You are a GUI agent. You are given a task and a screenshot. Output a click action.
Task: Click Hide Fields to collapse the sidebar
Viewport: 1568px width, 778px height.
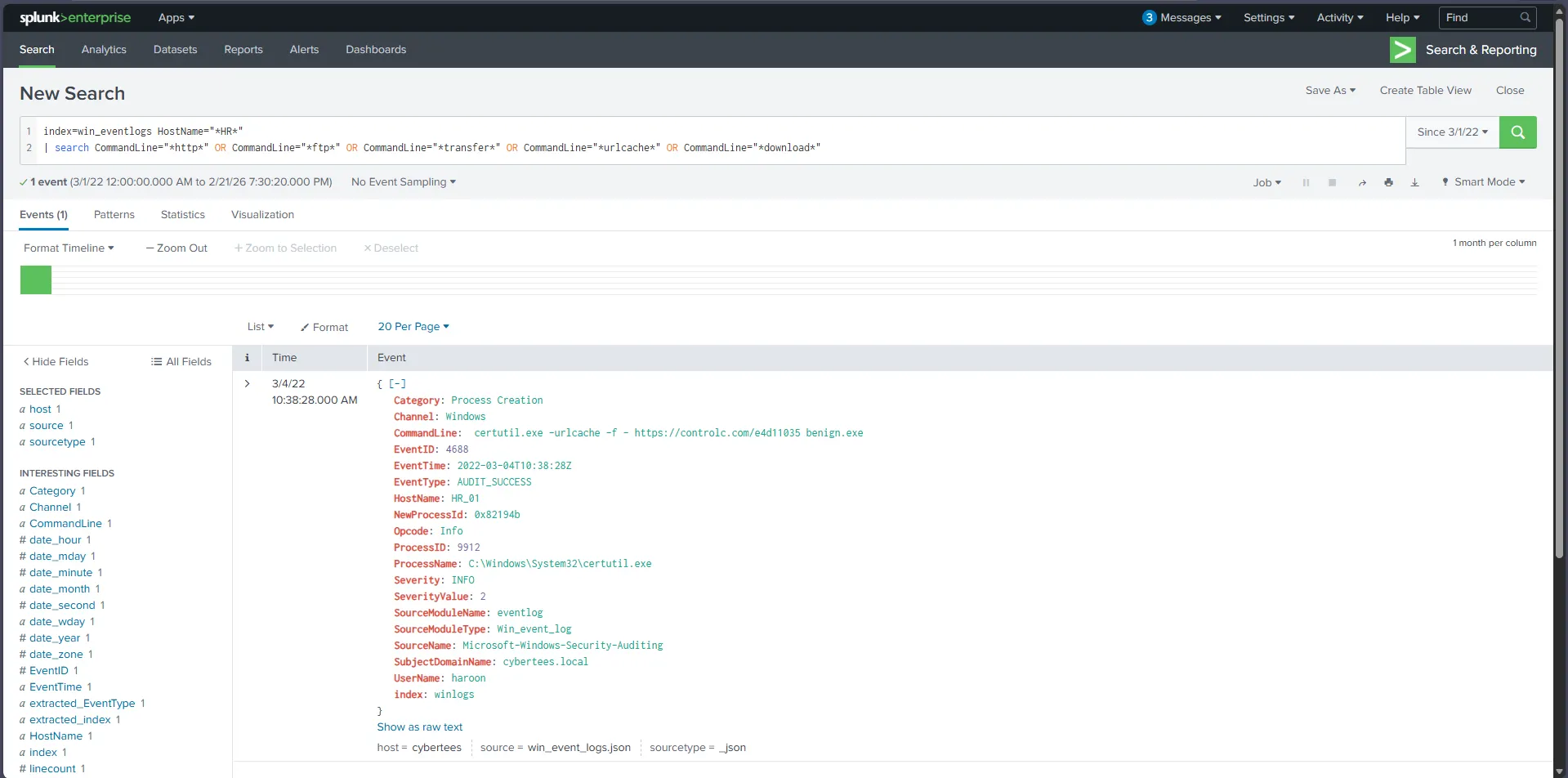(56, 360)
